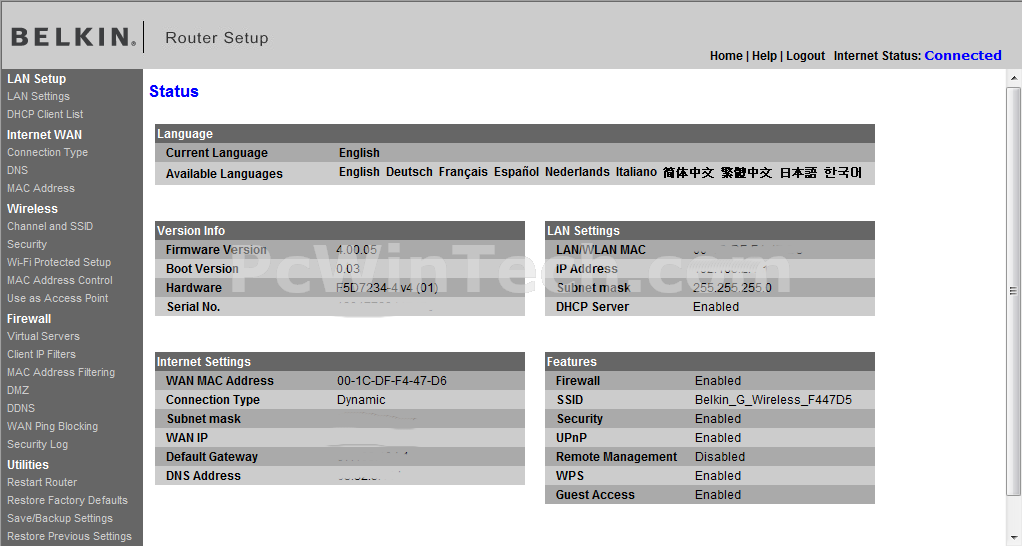Click the Belkin logo
This screenshot has height=546, width=1022.
pyautogui.click(x=74, y=37)
